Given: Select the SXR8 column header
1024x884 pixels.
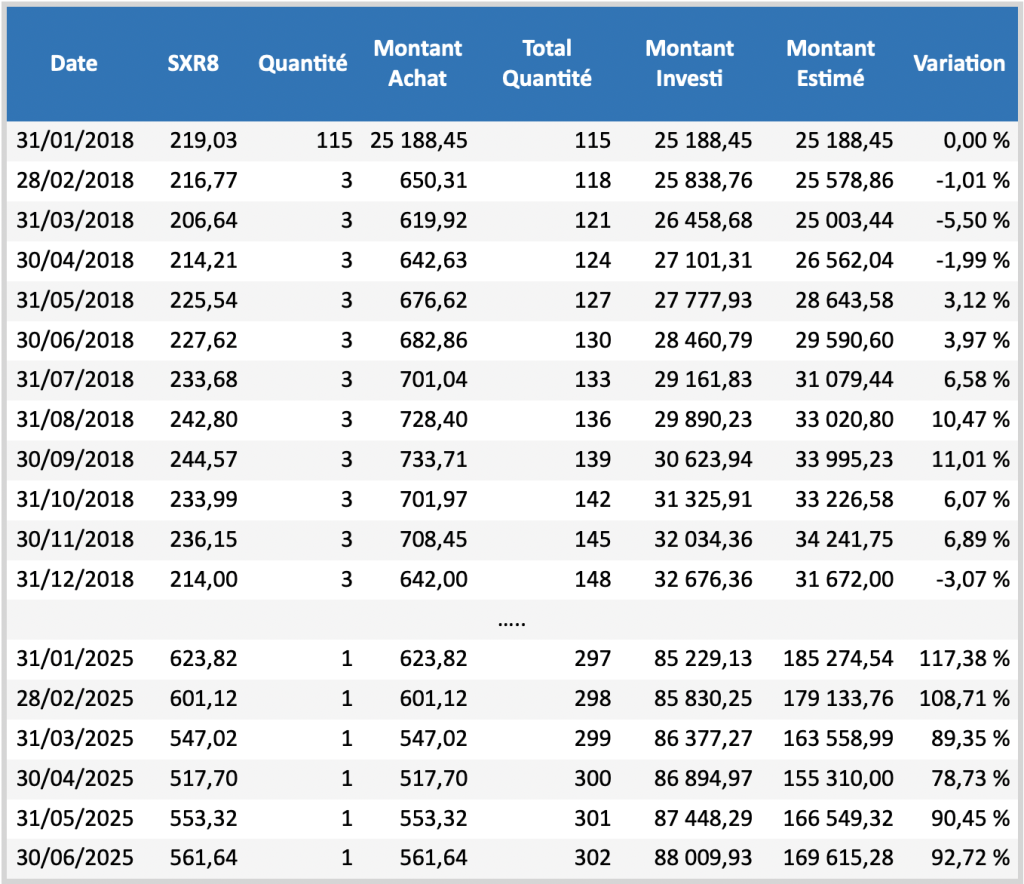Looking at the screenshot, I should (x=193, y=63).
